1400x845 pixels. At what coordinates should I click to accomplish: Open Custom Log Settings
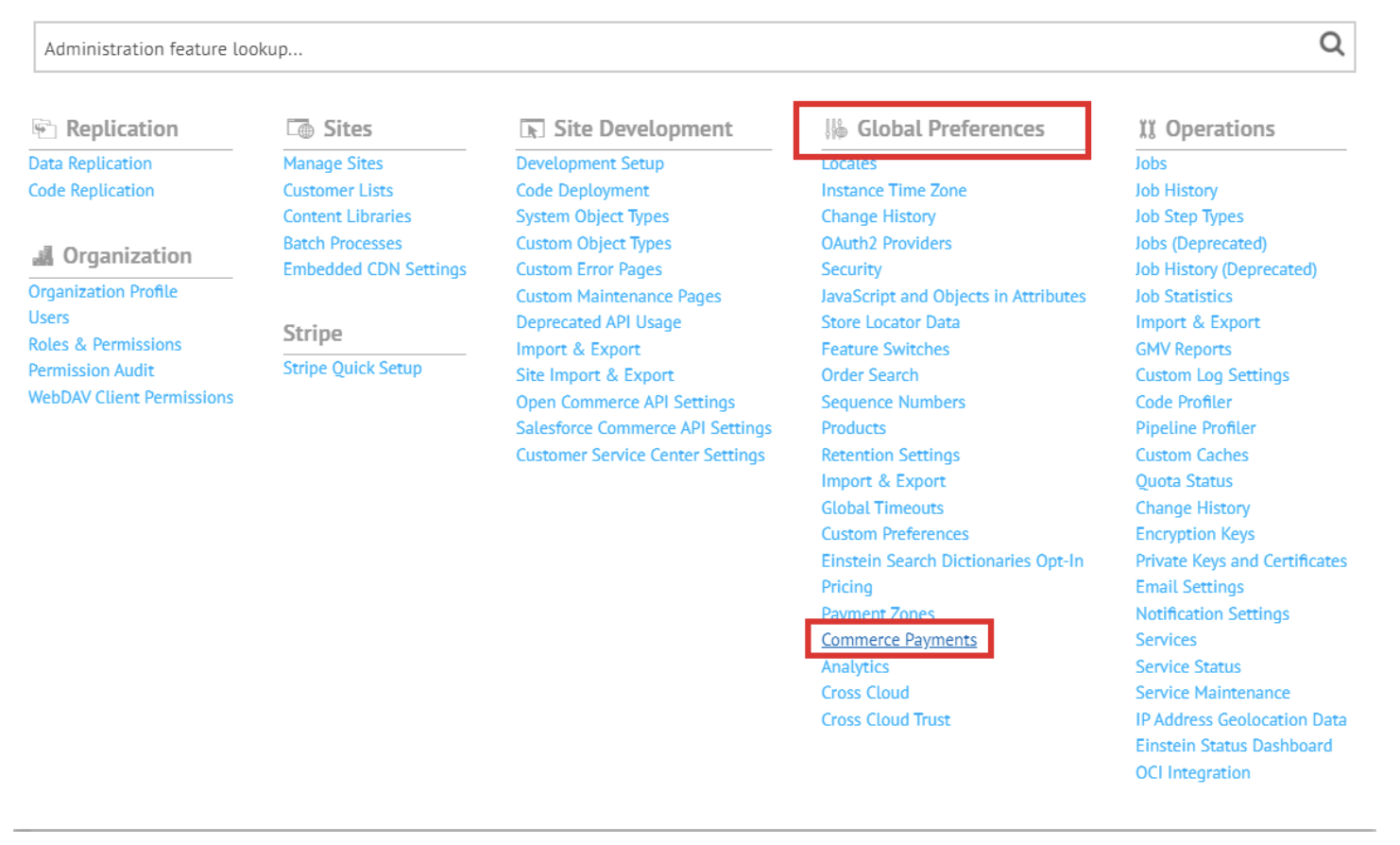1212,375
